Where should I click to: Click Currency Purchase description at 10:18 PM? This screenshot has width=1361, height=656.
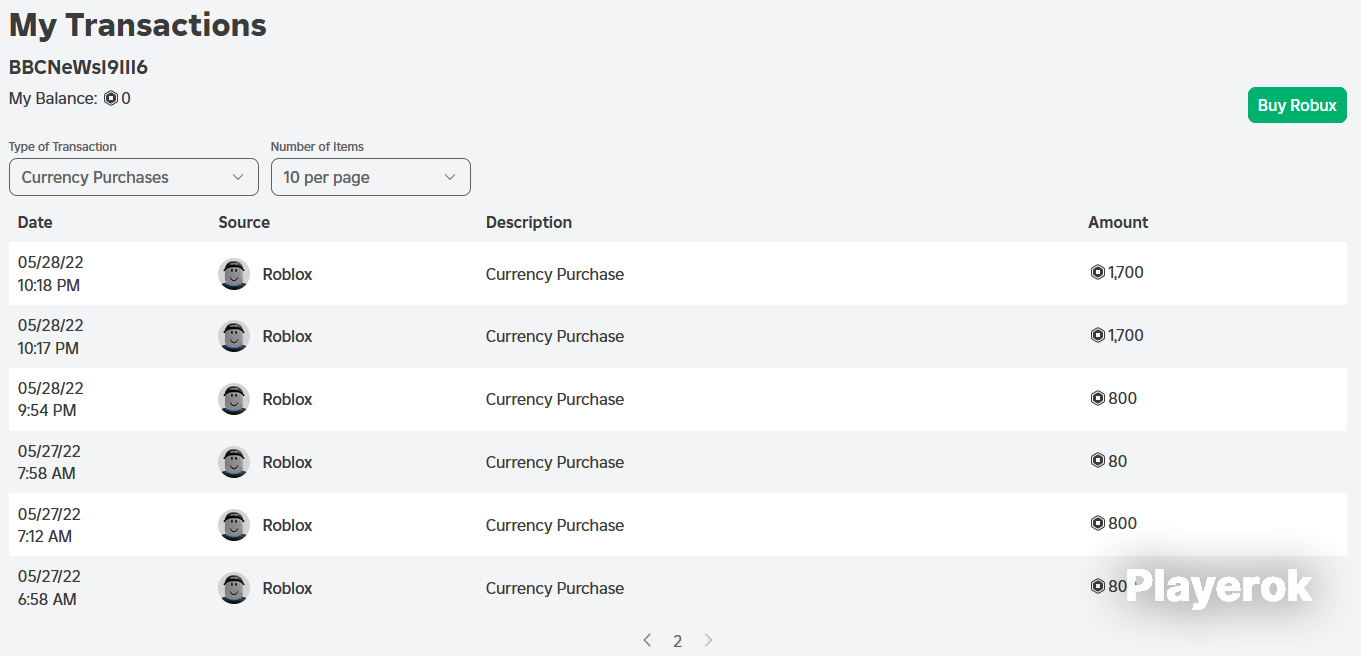point(555,274)
